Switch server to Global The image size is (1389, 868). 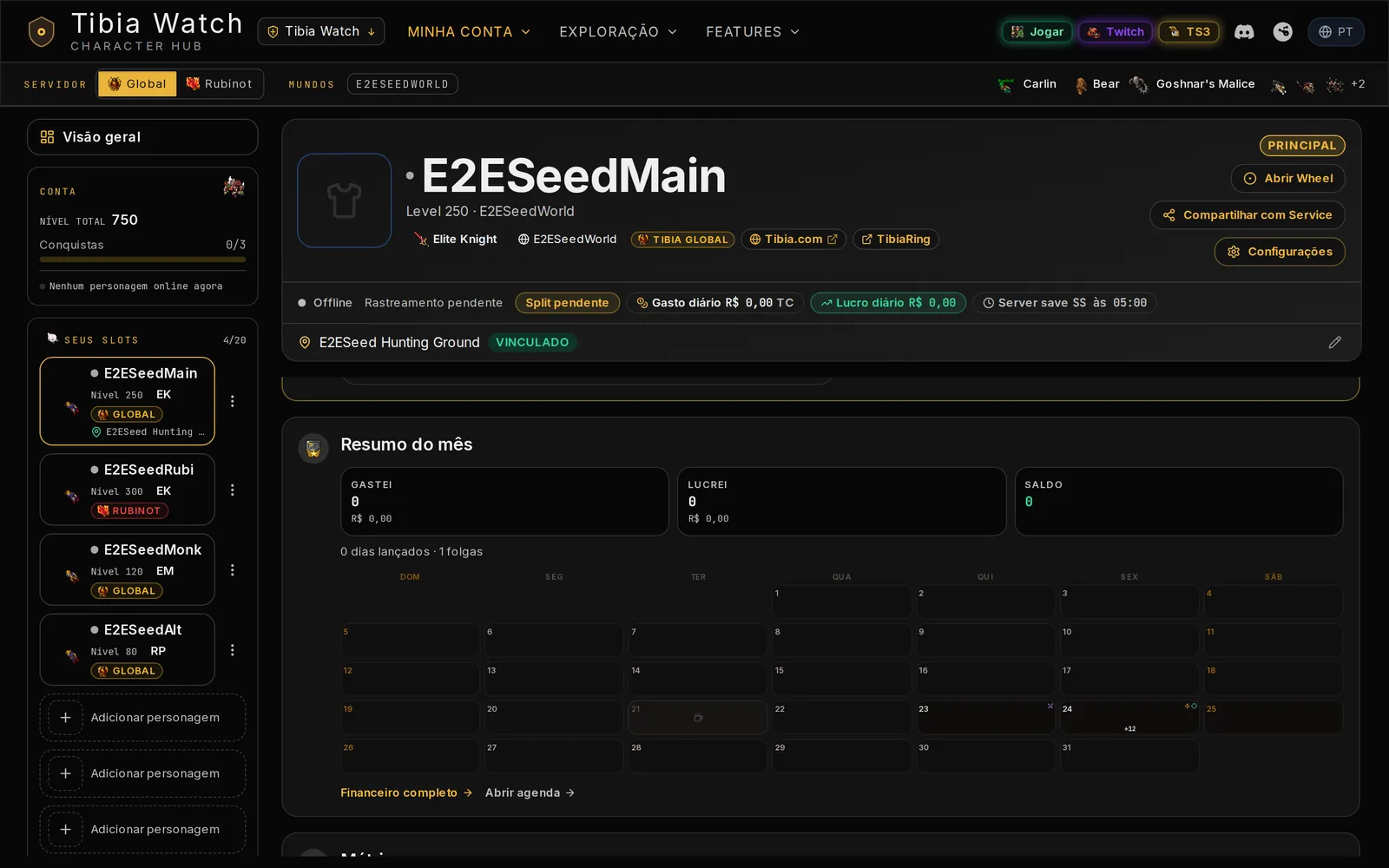coord(137,84)
